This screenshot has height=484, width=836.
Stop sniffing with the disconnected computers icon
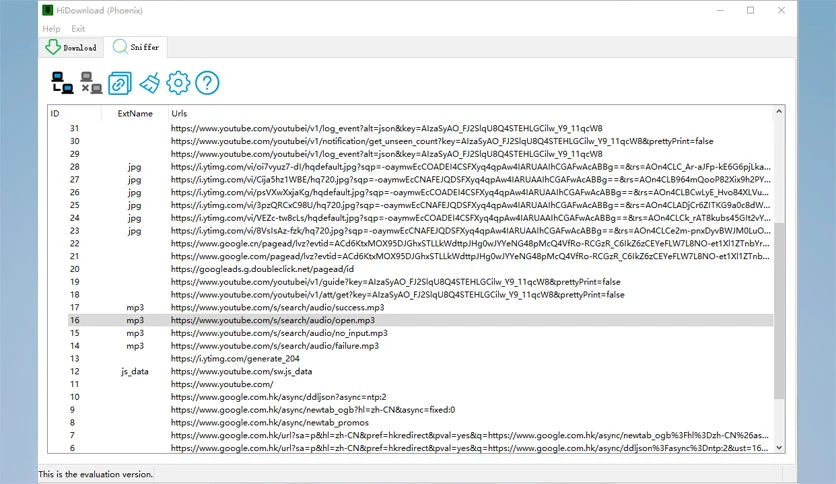91,83
